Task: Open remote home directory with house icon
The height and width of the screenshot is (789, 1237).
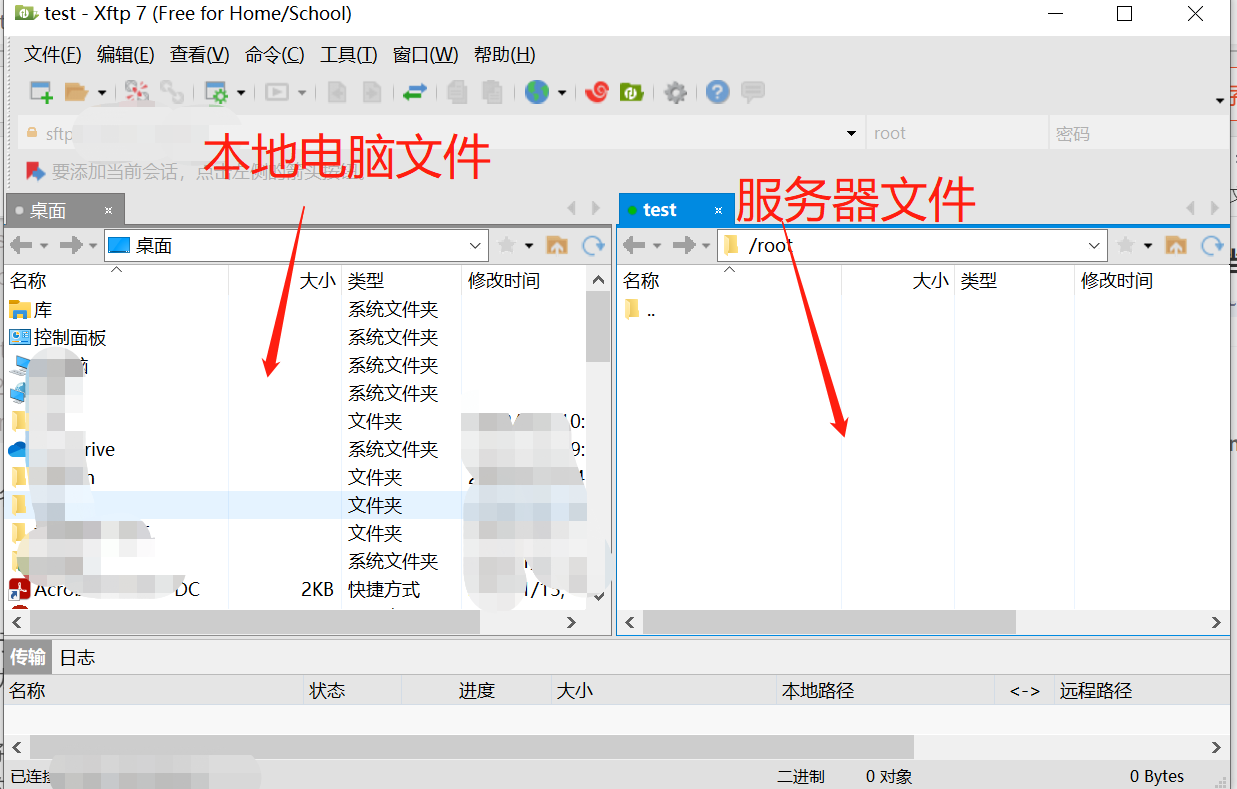Action: [x=1176, y=244]
